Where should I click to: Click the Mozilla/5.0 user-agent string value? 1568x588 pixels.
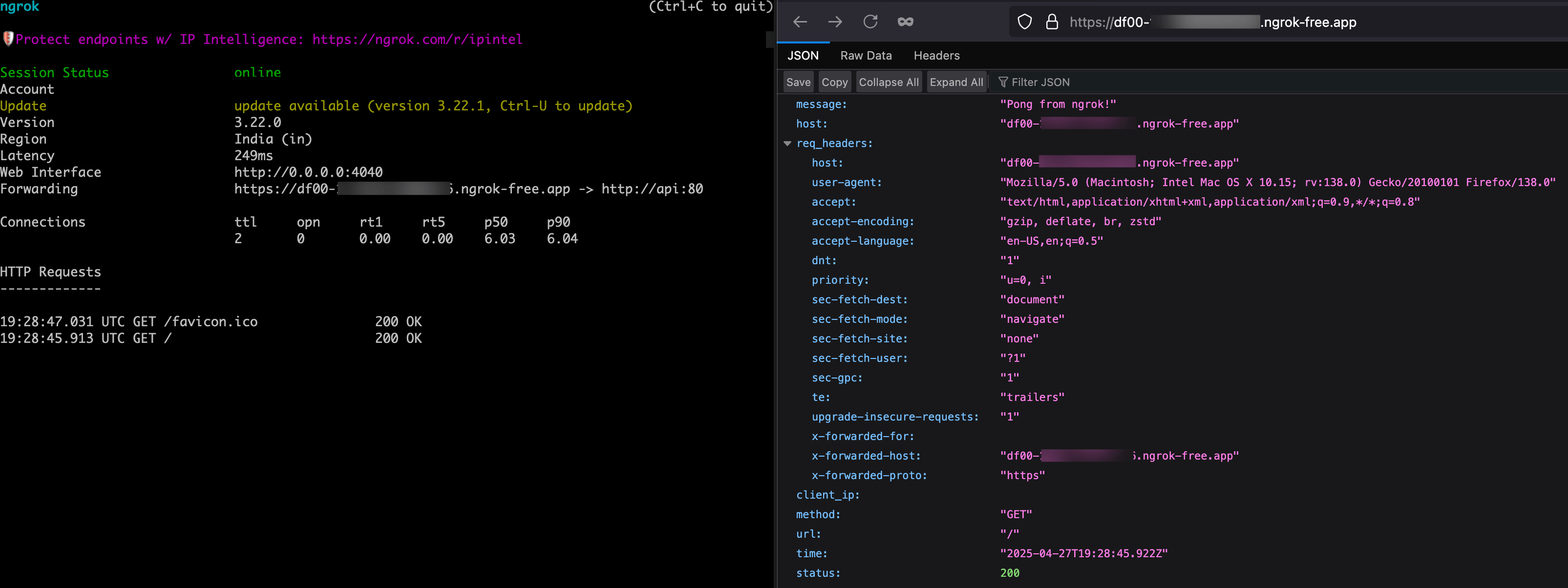click(1278, 182)
